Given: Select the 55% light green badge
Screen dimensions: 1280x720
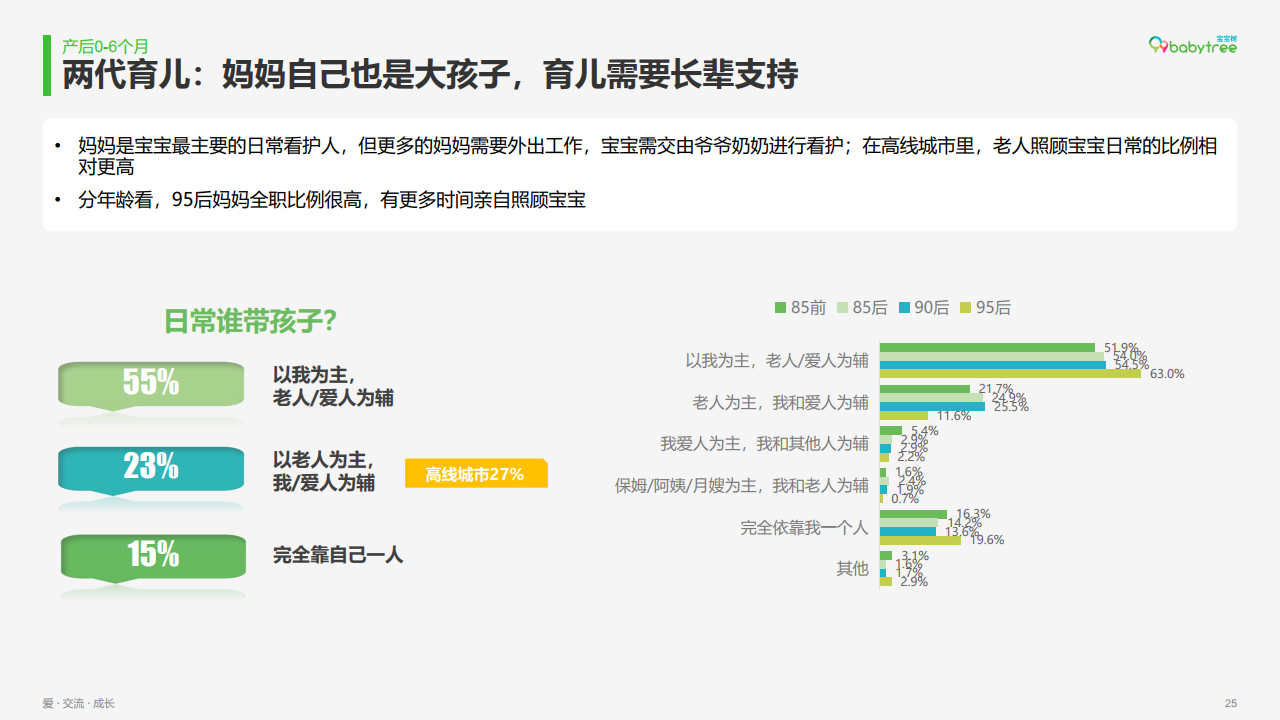Looking at the screenshot, I should [x=151, y=383].
